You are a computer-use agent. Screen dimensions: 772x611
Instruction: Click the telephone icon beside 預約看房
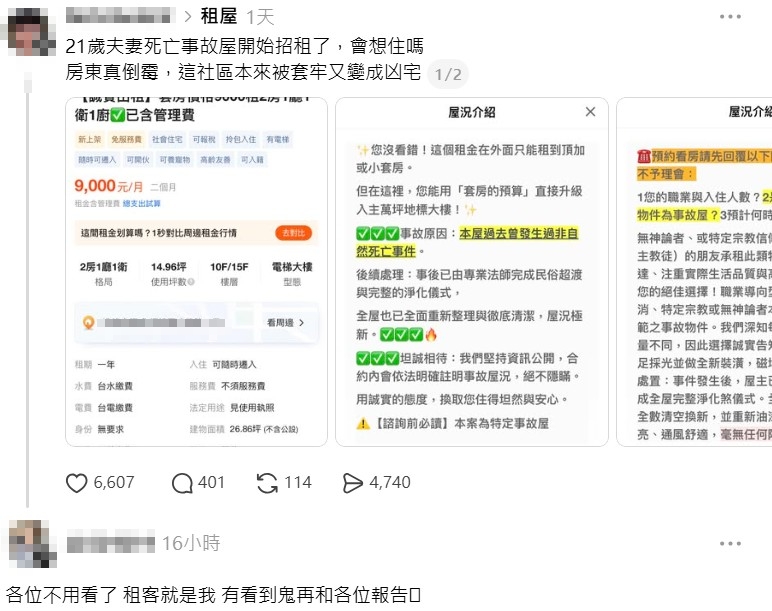tap(644, 157)
